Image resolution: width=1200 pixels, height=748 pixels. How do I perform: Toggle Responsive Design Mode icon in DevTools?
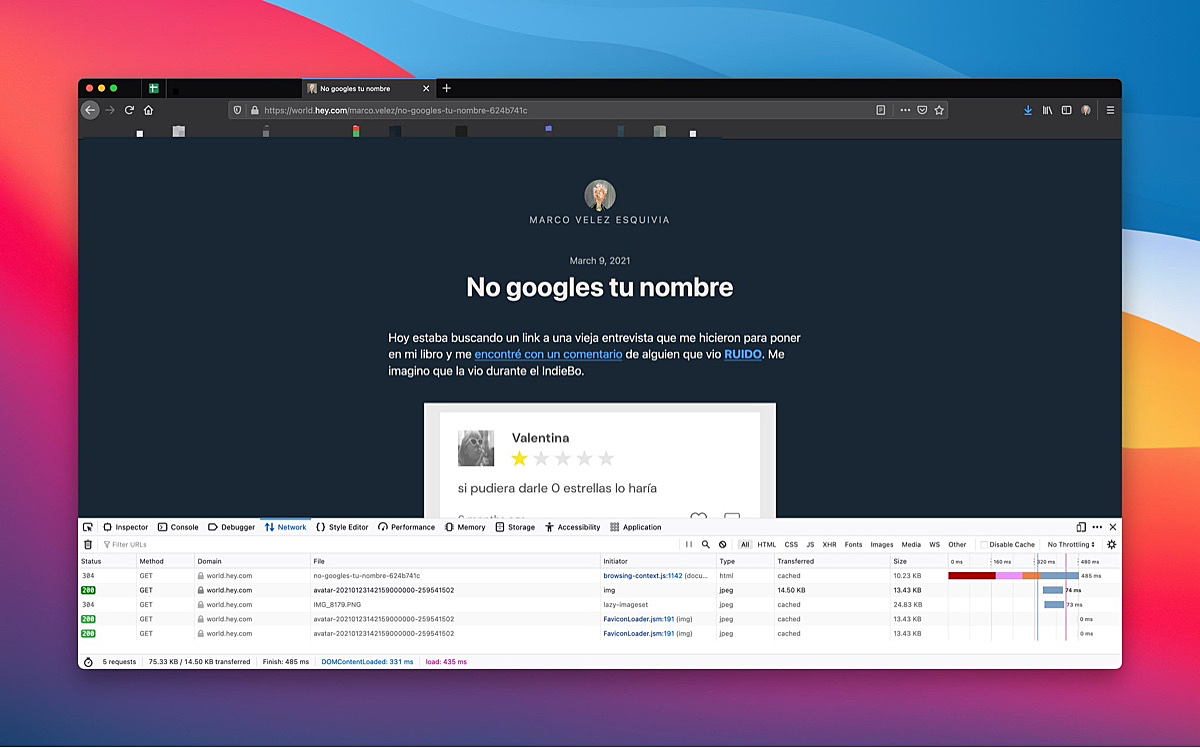point(1081,527)
